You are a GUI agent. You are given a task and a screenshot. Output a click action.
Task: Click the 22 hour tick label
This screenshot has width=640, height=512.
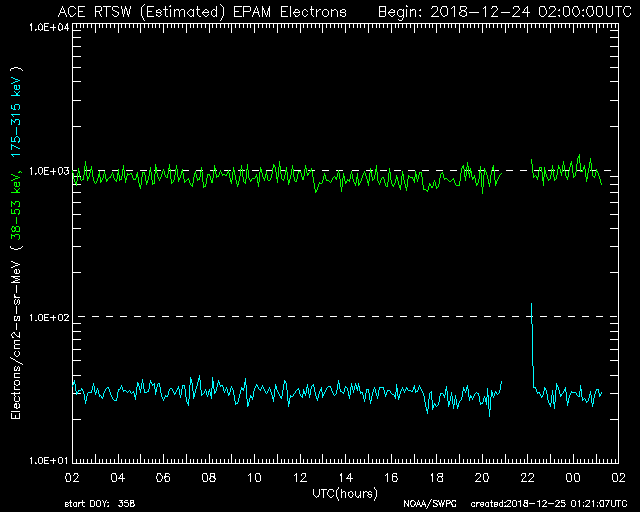(527, 477)
